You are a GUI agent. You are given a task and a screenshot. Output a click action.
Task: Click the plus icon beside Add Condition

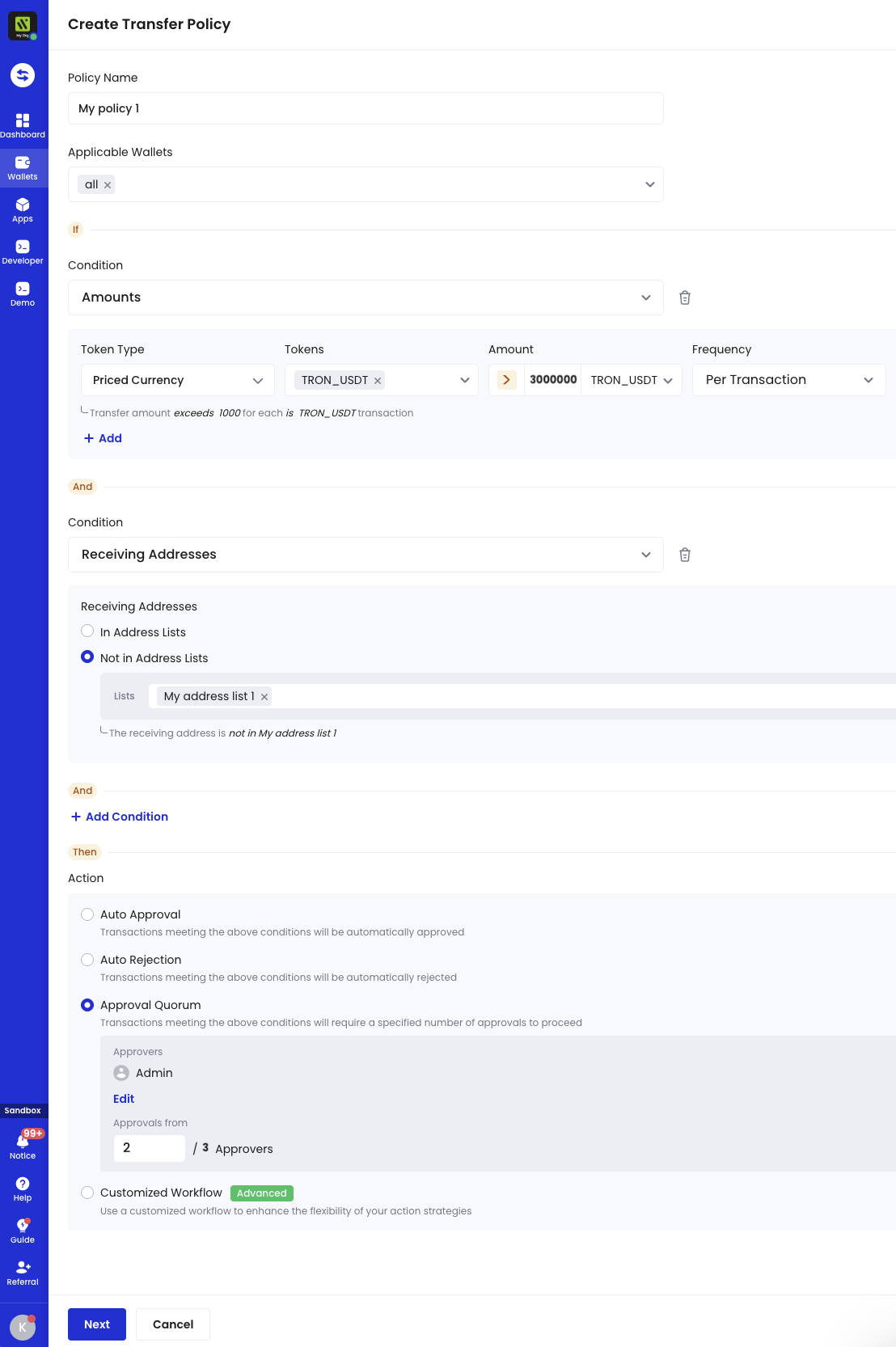[76, 817]
